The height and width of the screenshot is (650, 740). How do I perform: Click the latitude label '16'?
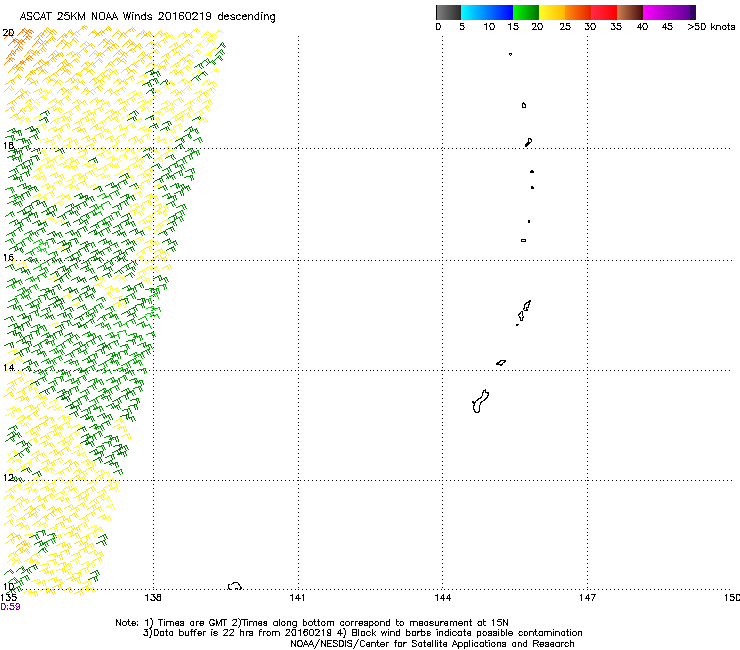[x=8, y=257]
